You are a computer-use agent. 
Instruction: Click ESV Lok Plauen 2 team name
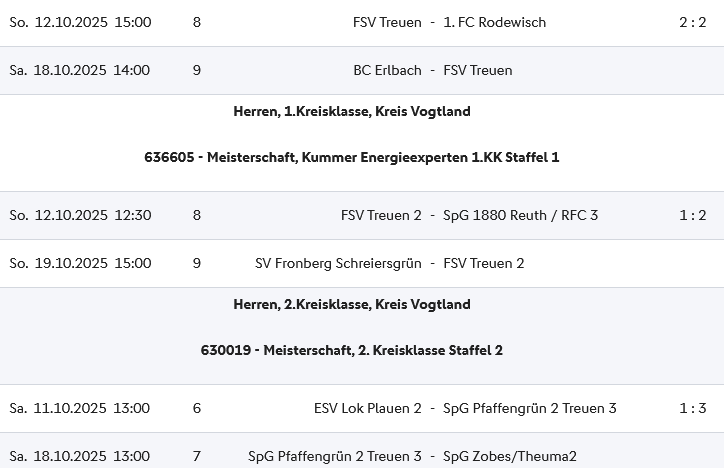coord(367,408)
